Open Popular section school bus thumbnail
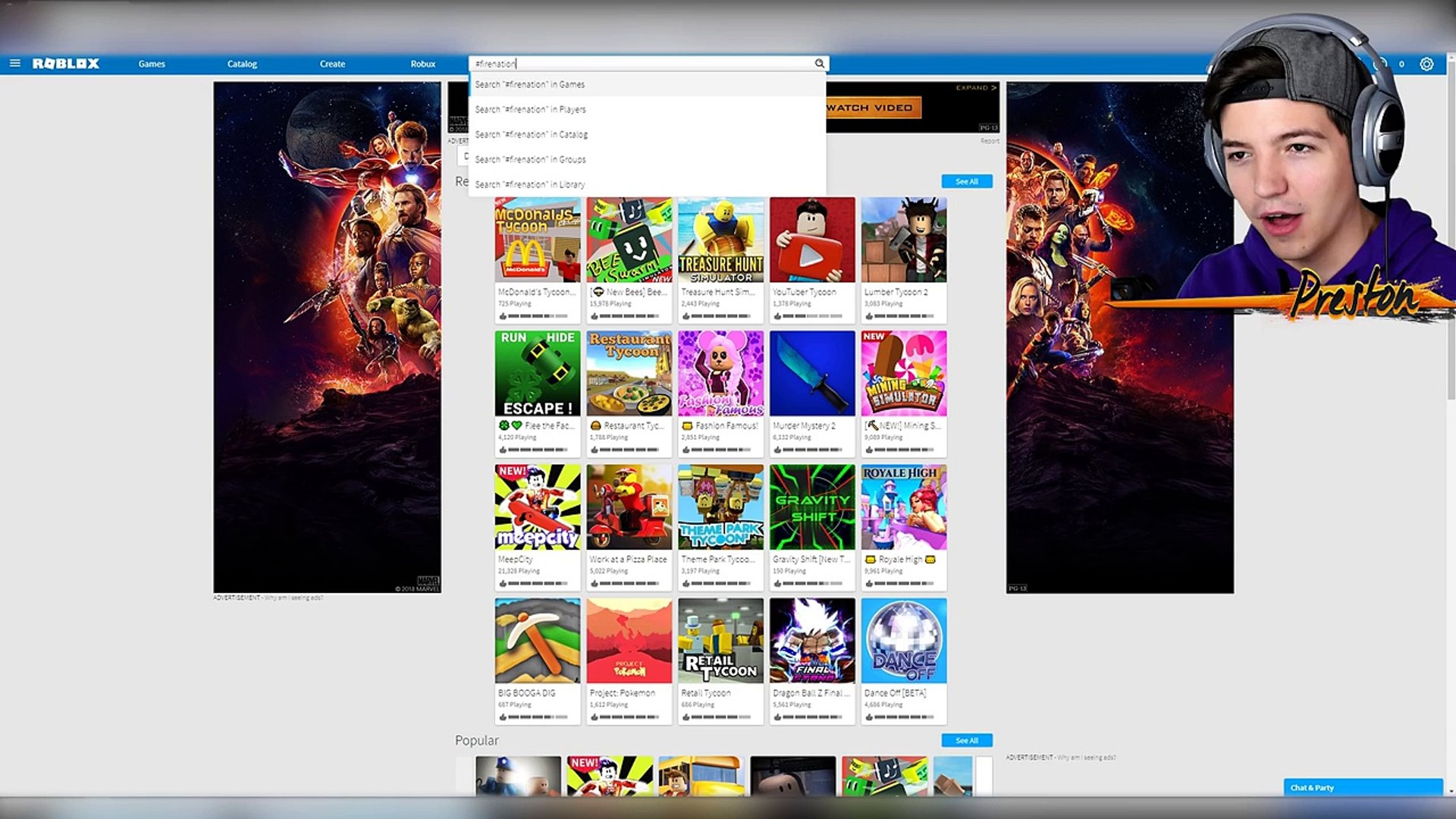The height and width of the screenshot is (819, 1456). click(x=701, y=775)
